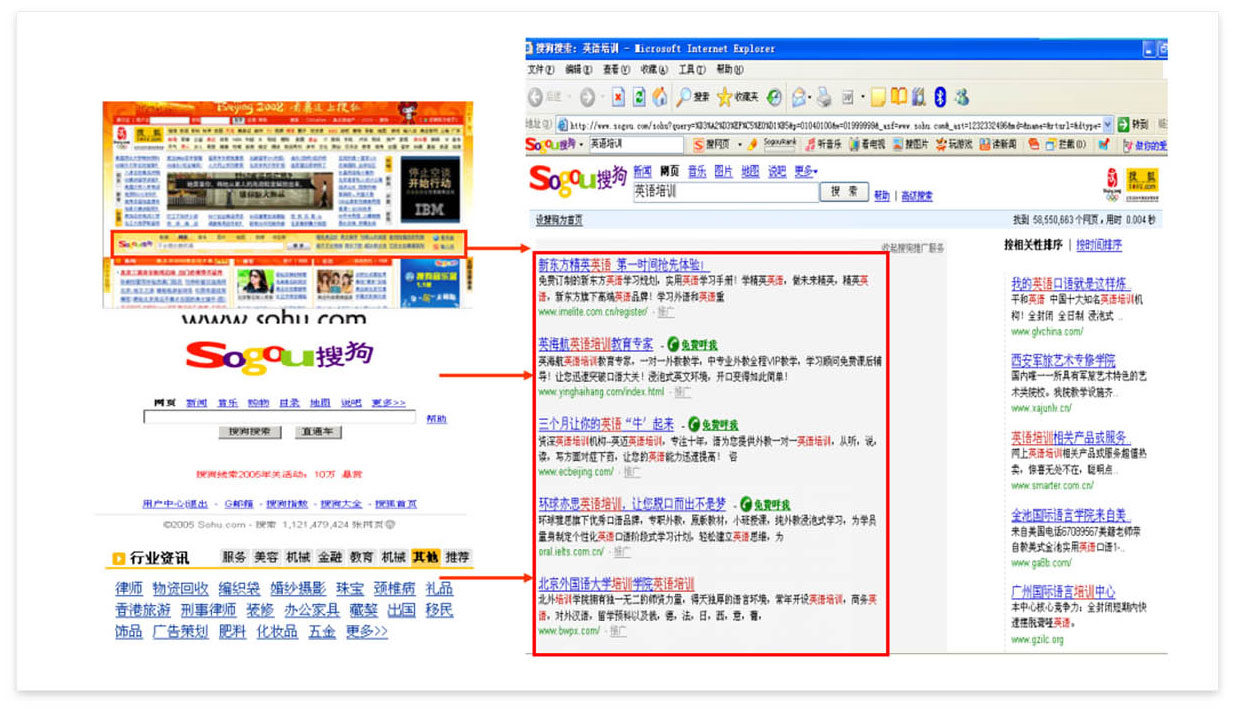Viewport: 1235px width, 708px height.
Task: Expand 更多>> in the industry links list
Action: (x=367, y=632)
